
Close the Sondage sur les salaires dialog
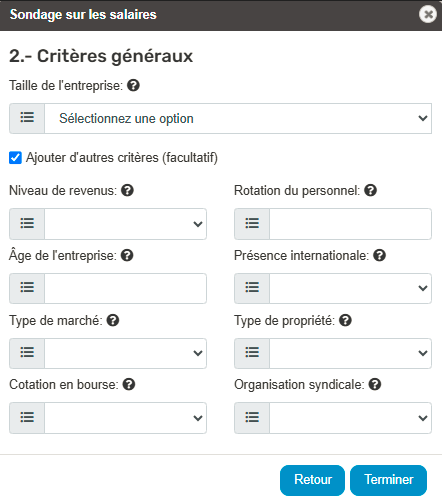(x=428, y=14)
